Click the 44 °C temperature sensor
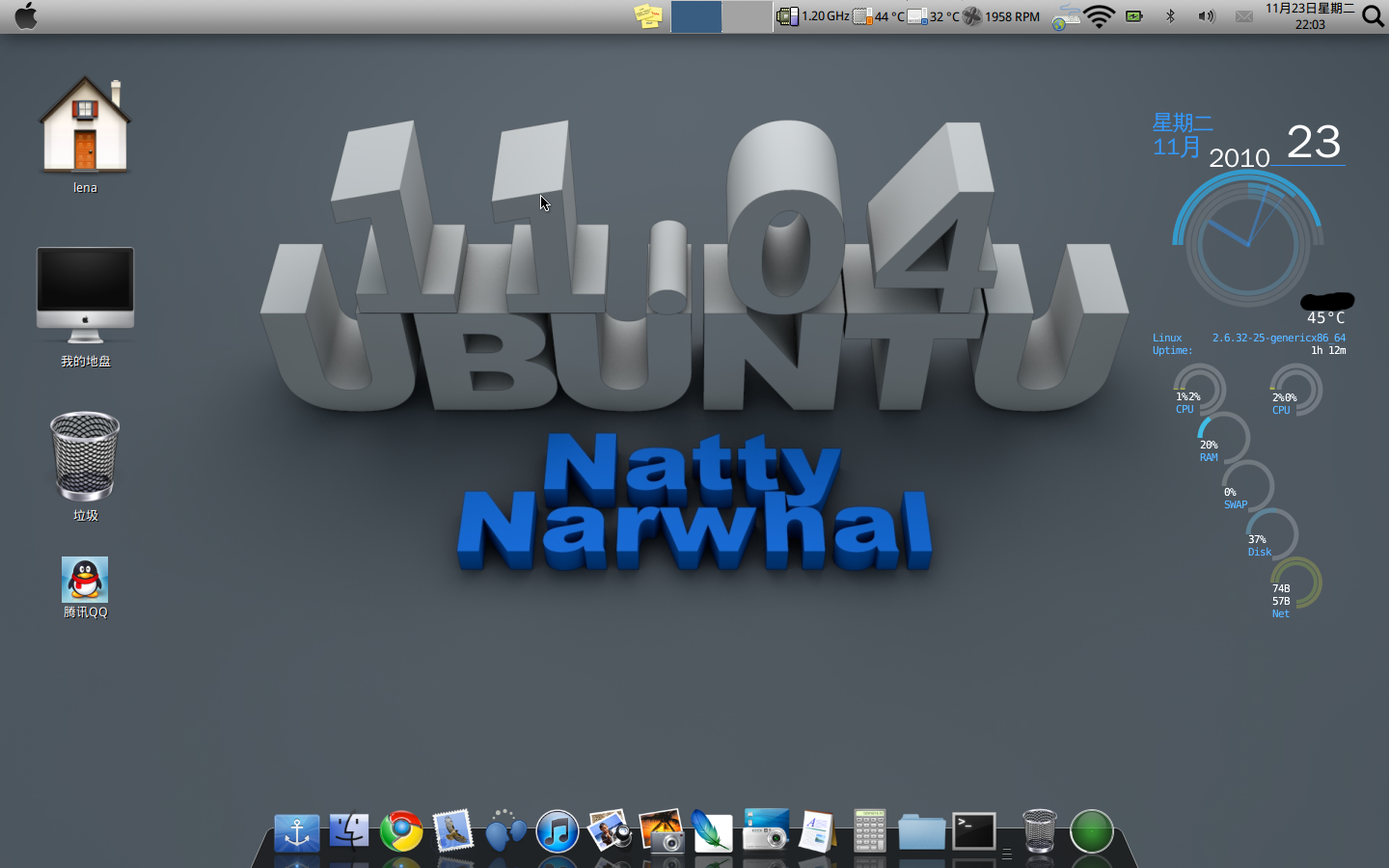 point(879,16)
